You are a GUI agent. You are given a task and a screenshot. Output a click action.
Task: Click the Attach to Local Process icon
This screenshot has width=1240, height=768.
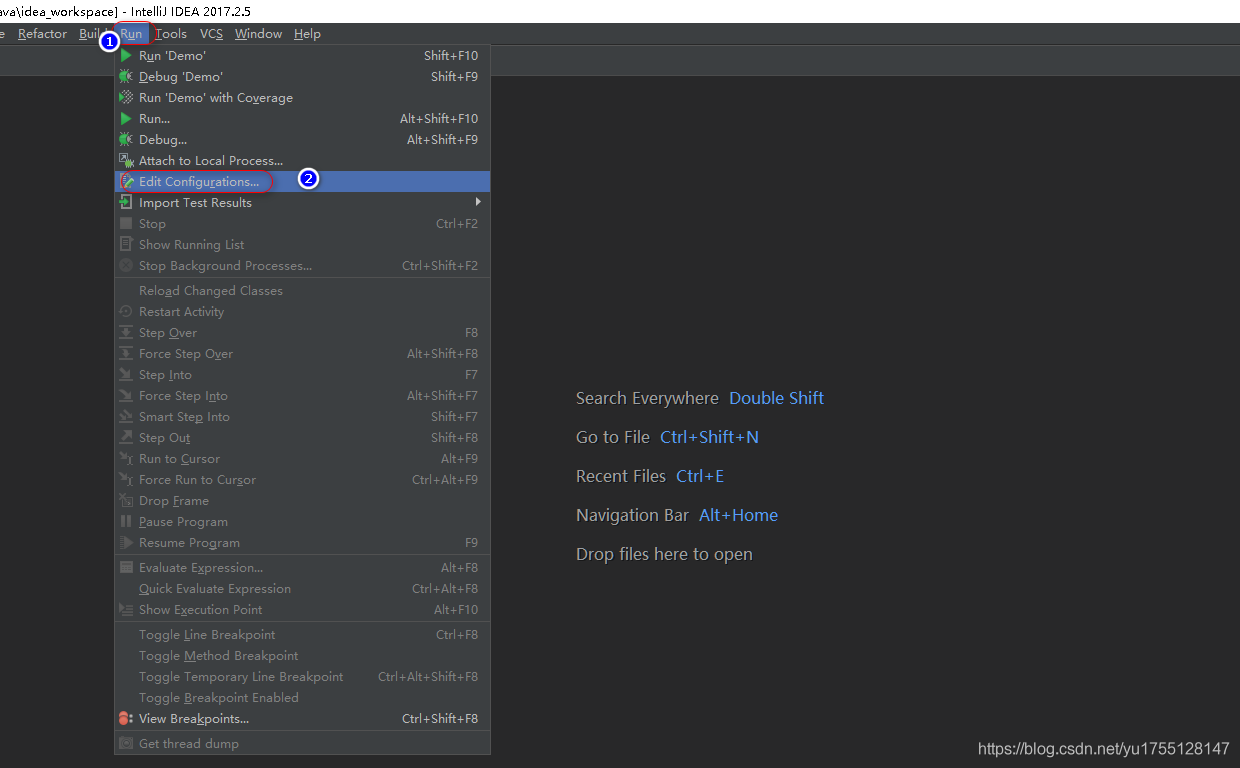pyautogui.click(x=126, y=161)
